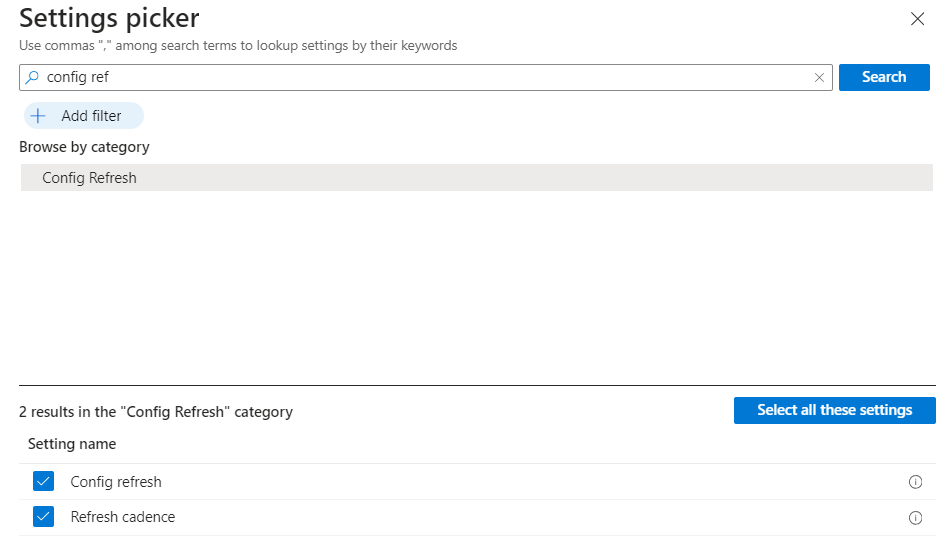
Task: Click the Config refresh setting name
Action: click(x=116, y=482)
